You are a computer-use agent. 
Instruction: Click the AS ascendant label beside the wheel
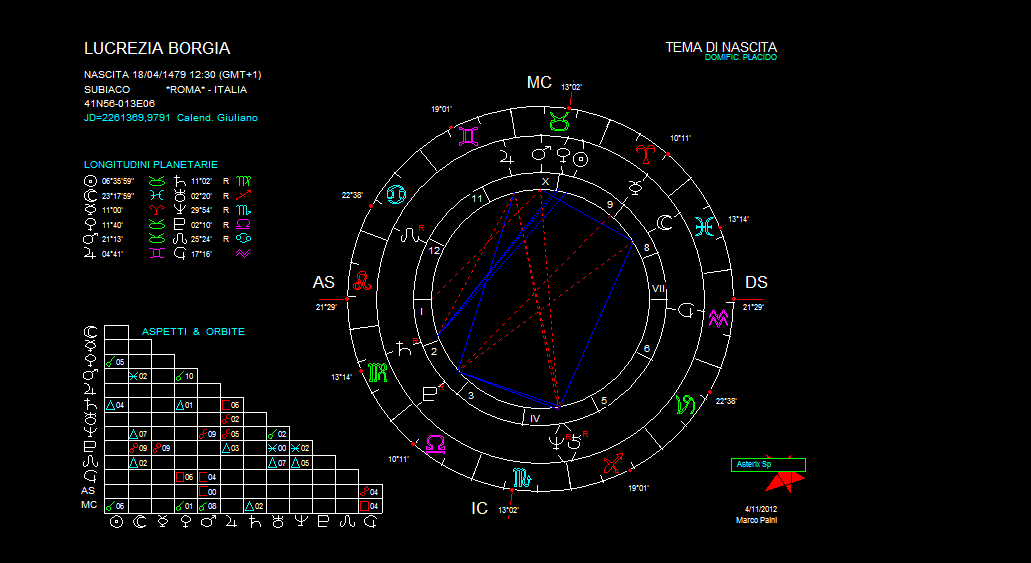coord(324,282)
